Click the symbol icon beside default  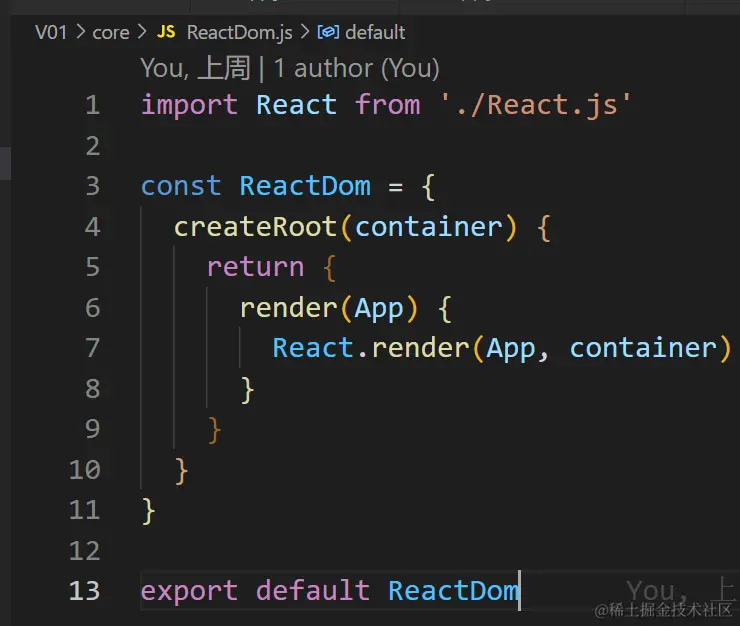point(328,32)
